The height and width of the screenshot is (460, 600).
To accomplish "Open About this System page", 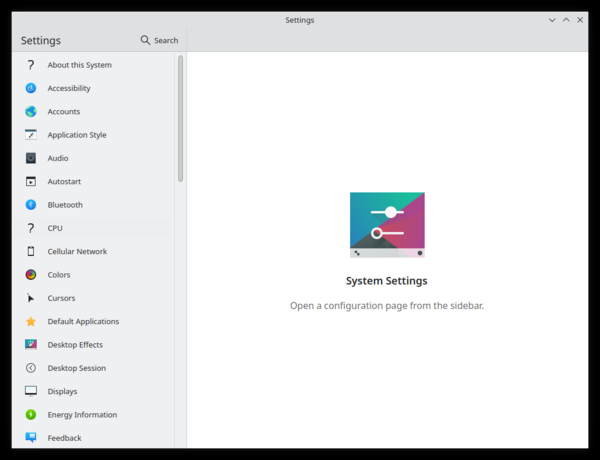I will [x=79, y=65].
